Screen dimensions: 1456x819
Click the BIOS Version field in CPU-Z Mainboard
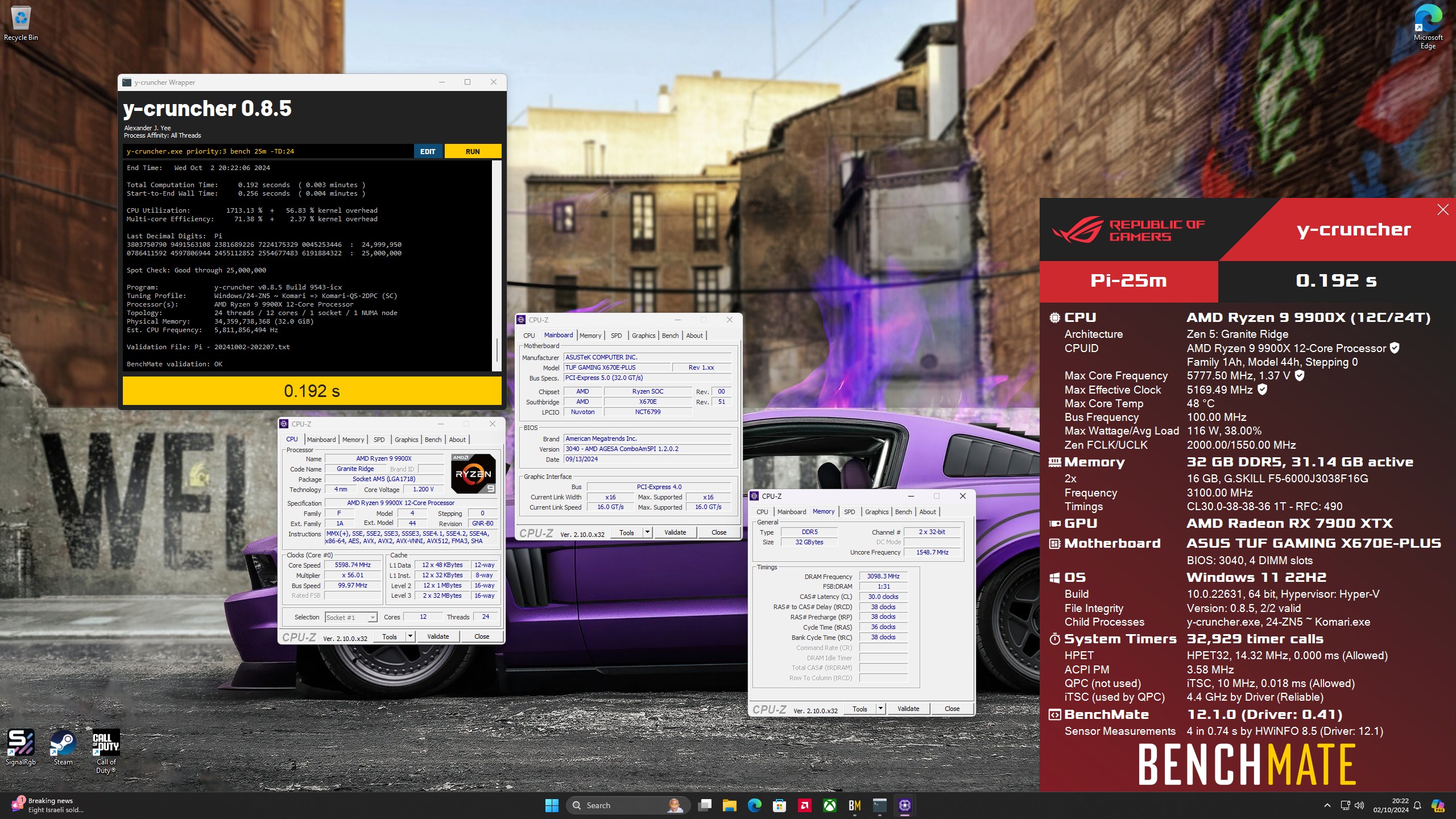click(x=647, y=449)
